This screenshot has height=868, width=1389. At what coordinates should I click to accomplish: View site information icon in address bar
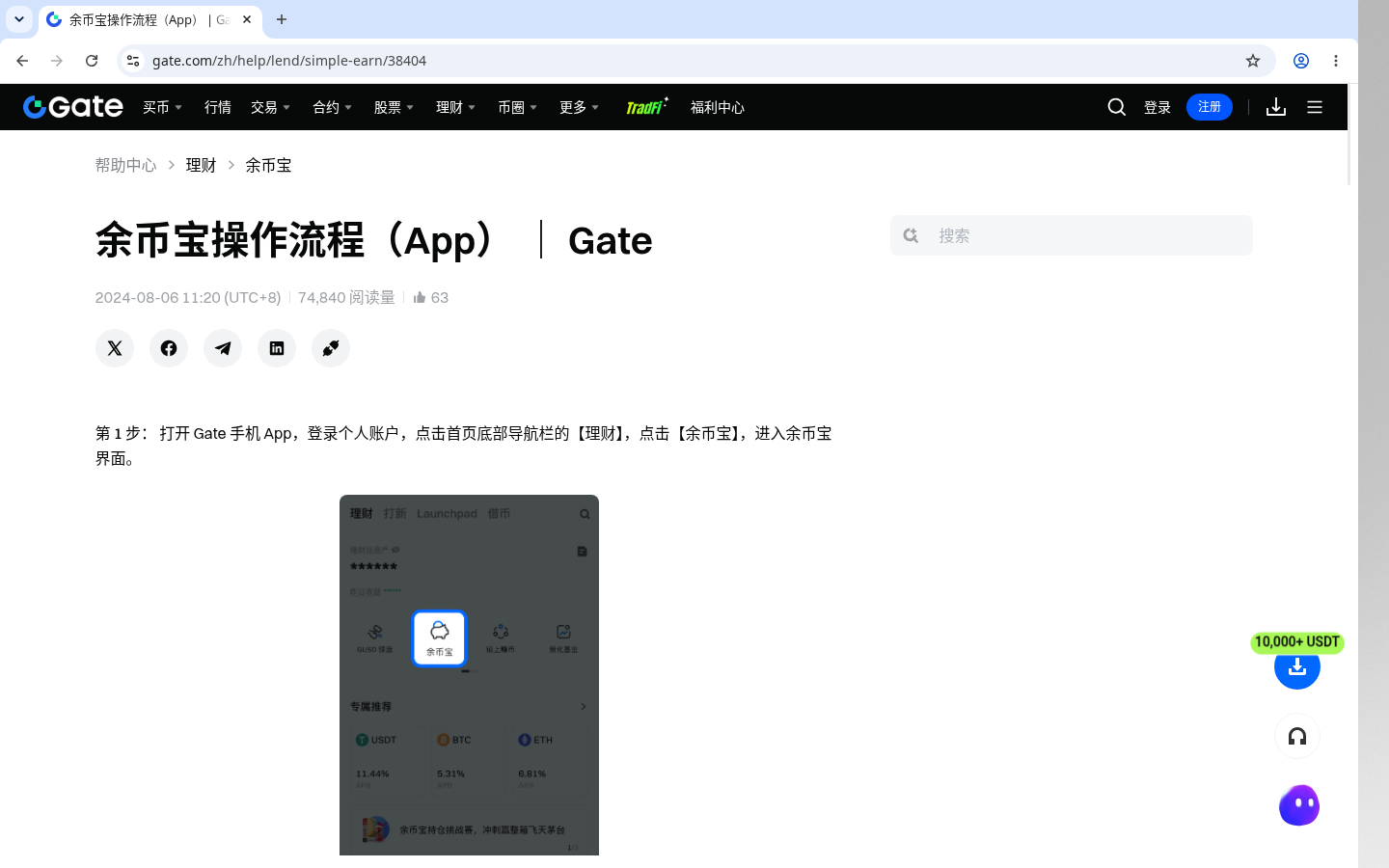(133, 61)
